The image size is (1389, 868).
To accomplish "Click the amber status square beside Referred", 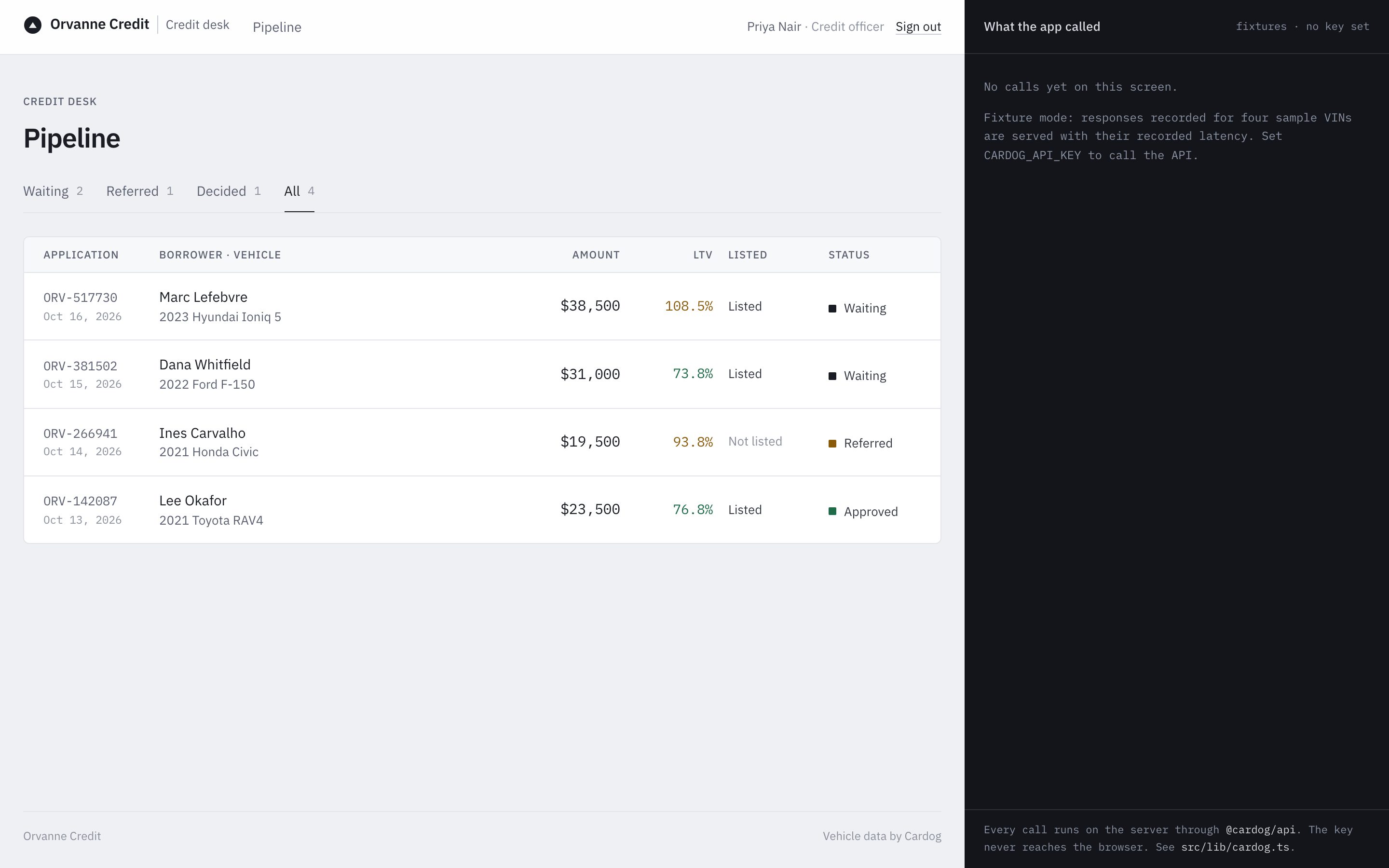I will coord(832,443).
